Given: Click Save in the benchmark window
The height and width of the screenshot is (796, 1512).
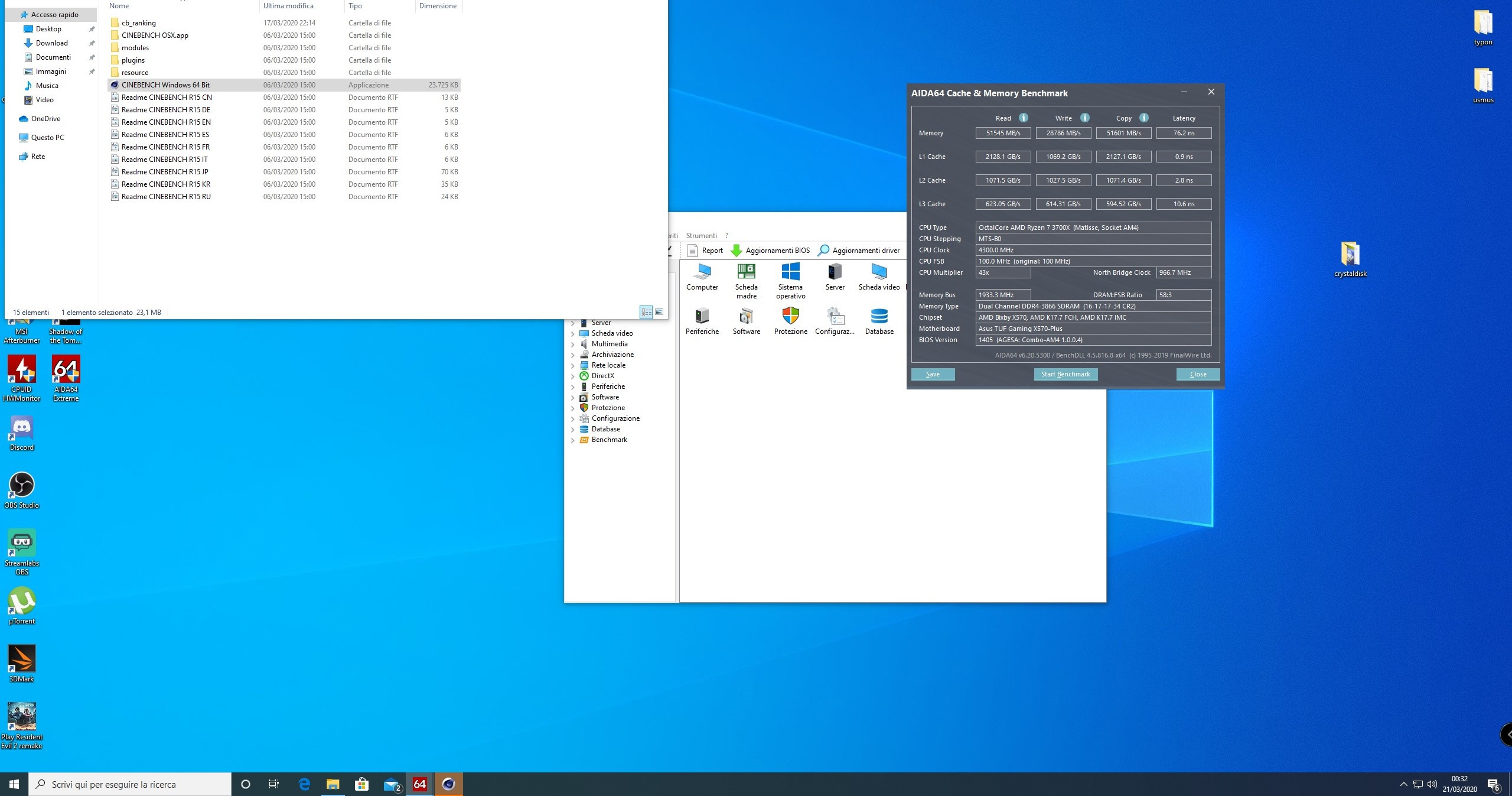Looking at the screenshot, I should pyautogui.click(x=933, y=374).
